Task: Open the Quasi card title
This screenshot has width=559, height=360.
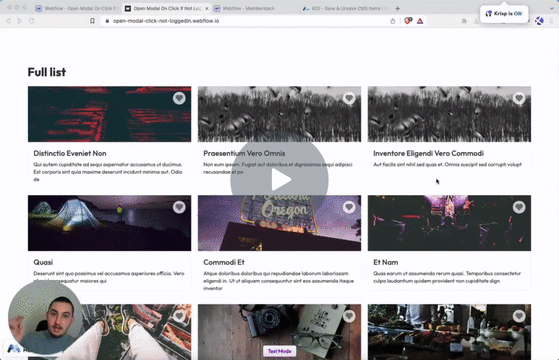Action: (43, 262)
